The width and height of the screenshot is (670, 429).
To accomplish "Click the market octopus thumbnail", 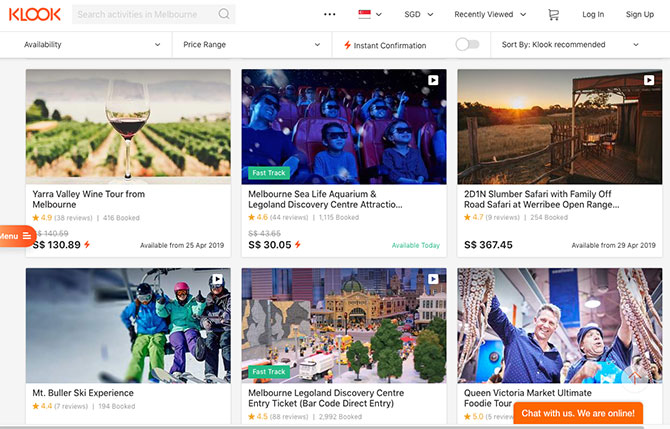I will [560, 326].
